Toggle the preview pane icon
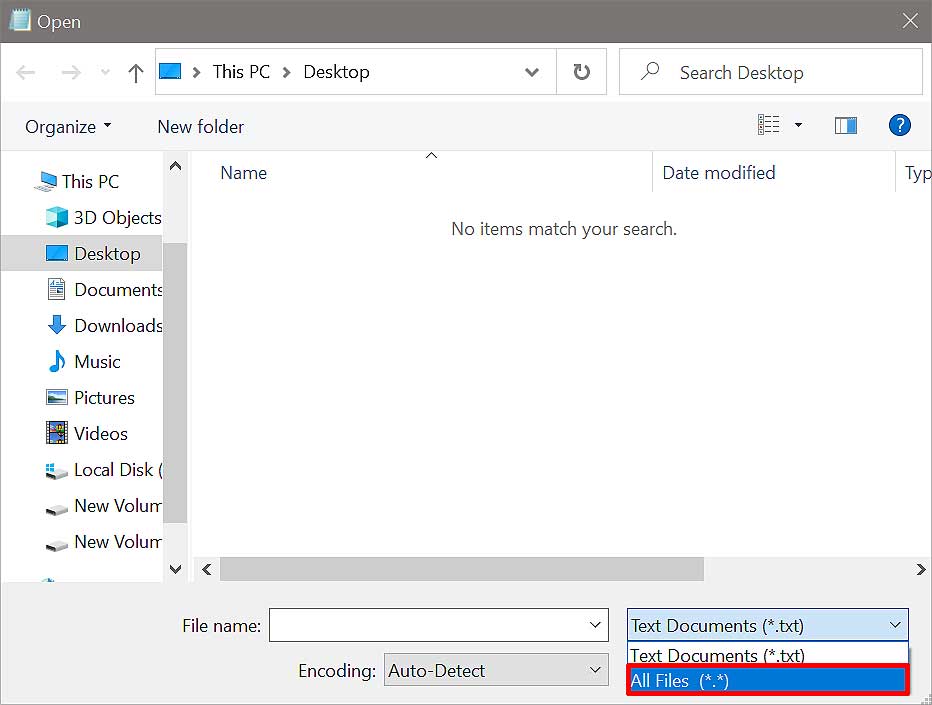This screenshot has height=705, width=932. point(845,126)
